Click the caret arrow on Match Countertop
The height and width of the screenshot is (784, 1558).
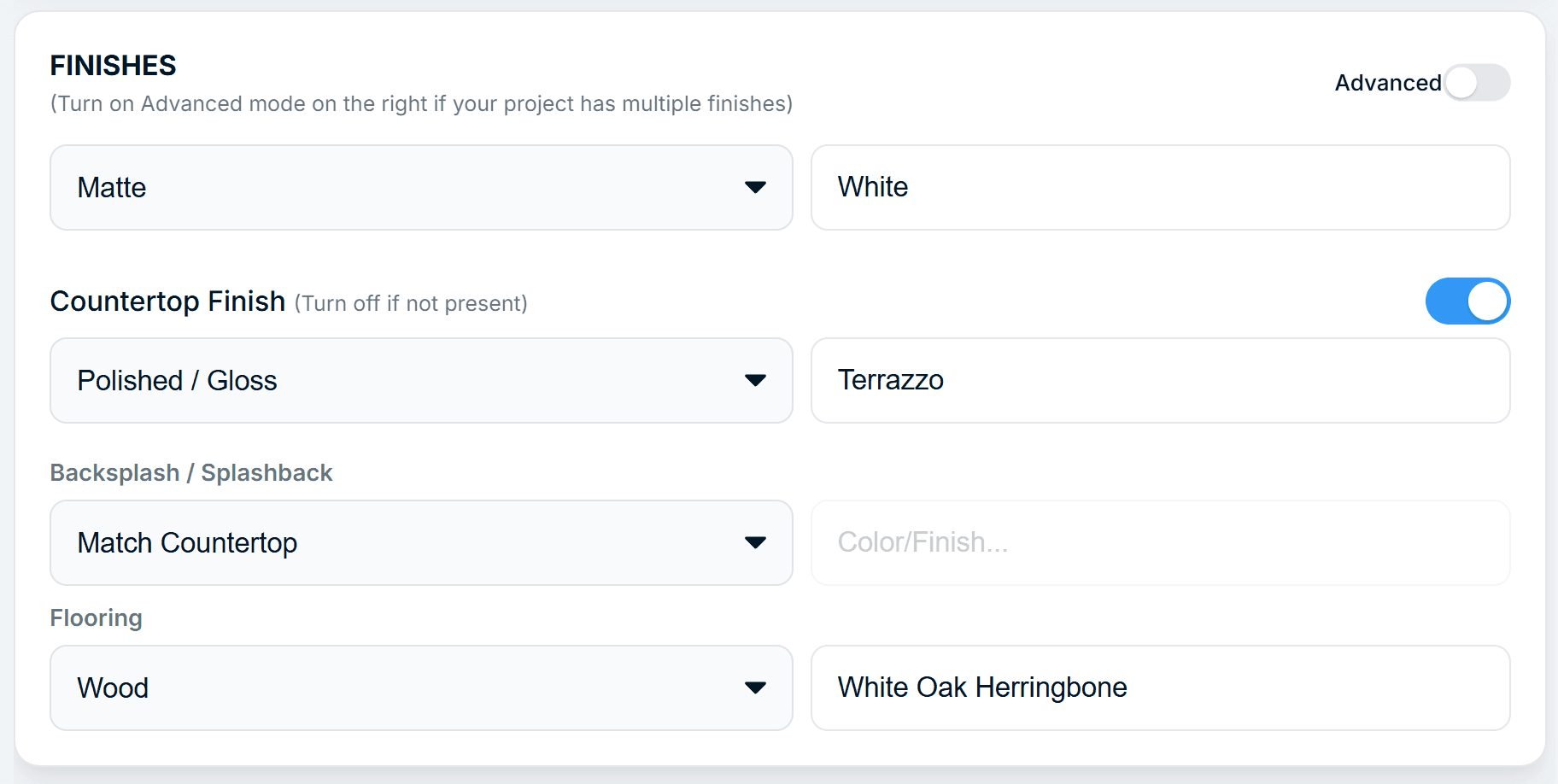pos(755,543)
